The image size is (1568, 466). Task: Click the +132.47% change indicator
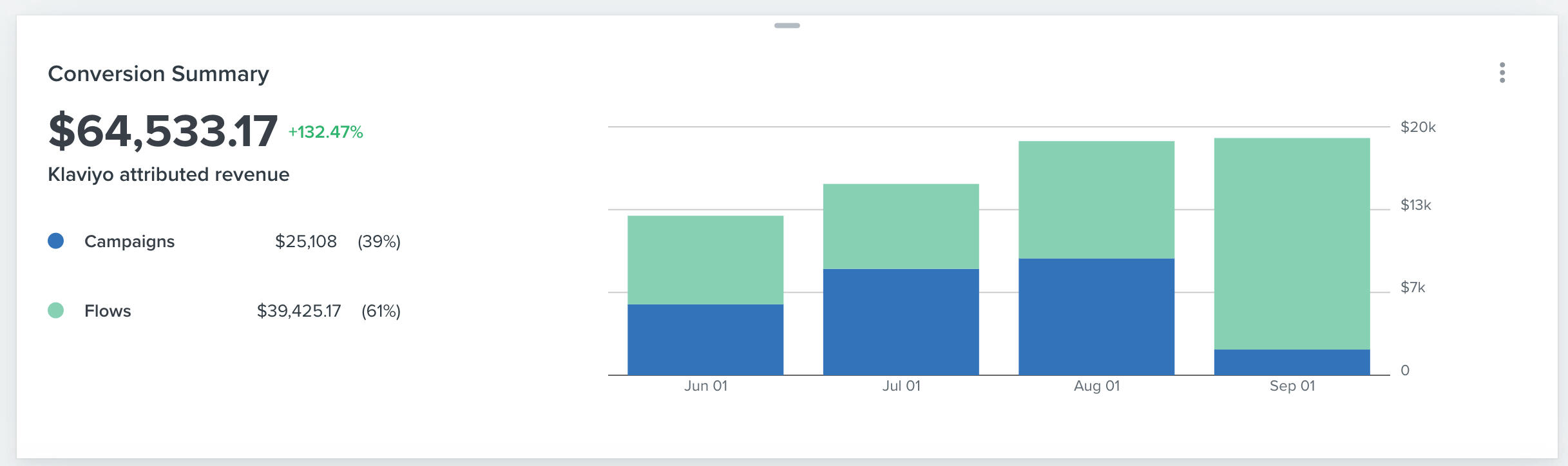point(325,132)
